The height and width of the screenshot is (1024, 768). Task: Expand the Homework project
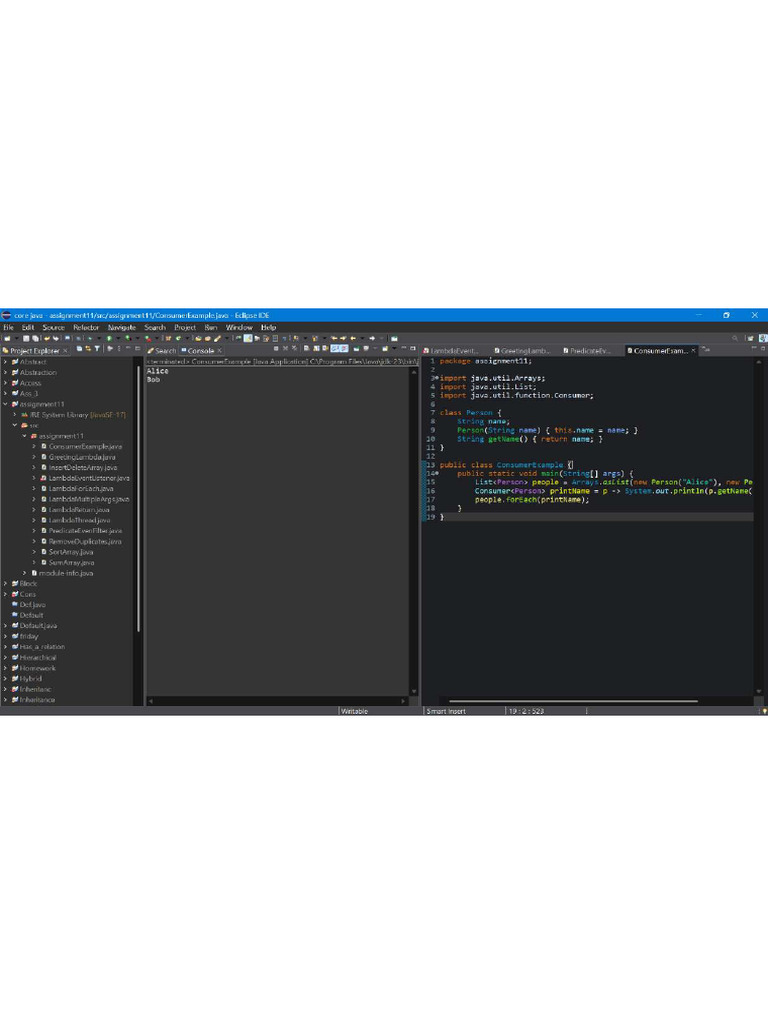pyautogui.click(x=5, y=668)
